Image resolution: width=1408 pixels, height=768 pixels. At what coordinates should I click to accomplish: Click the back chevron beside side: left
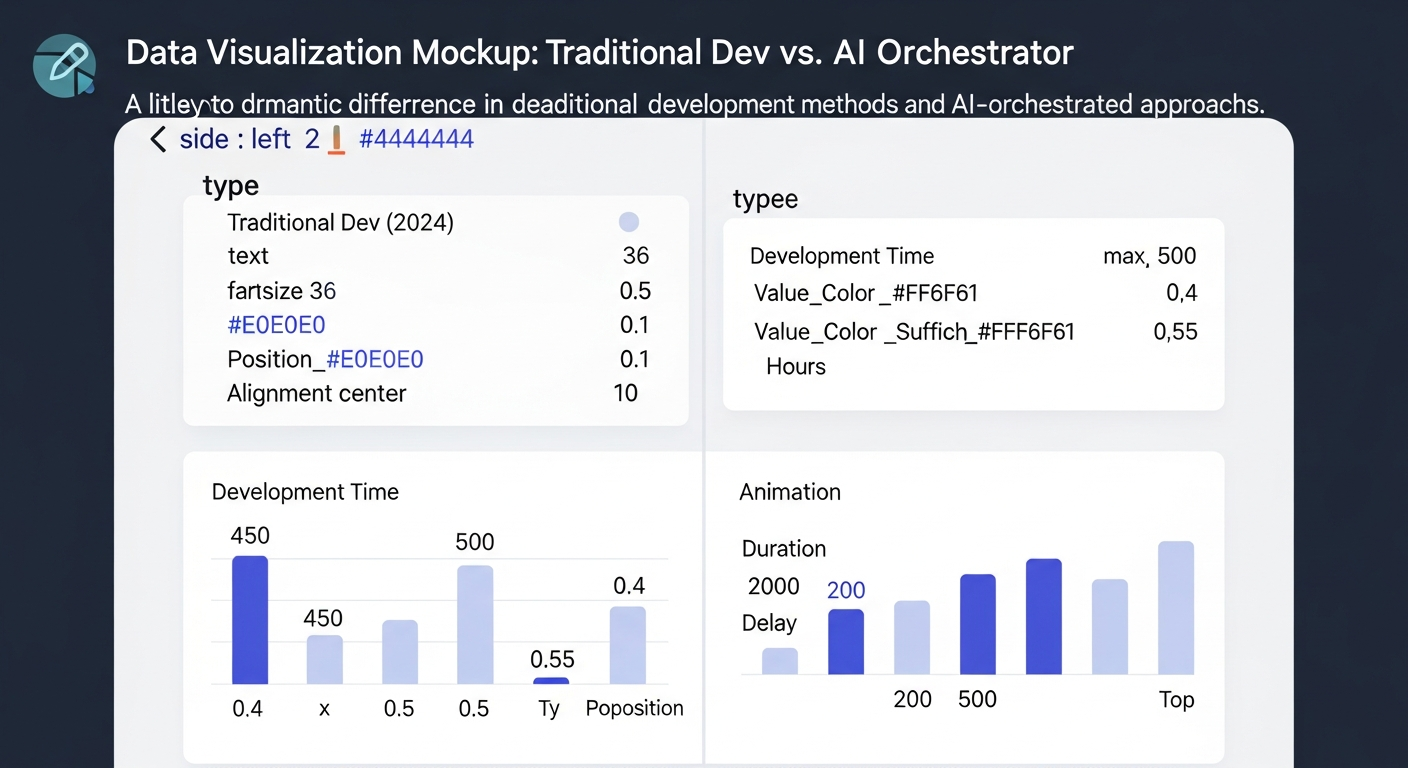tap(158, 139)
